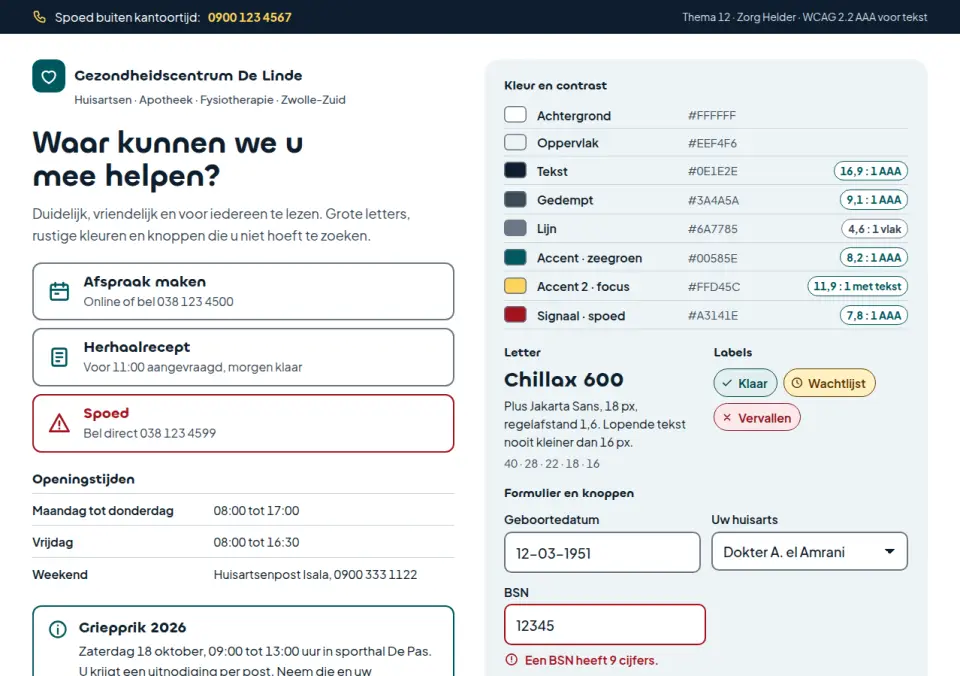Call the urgent number 0900 123 4567
This screenshot has width=960, height=676.
click(250, 17)
